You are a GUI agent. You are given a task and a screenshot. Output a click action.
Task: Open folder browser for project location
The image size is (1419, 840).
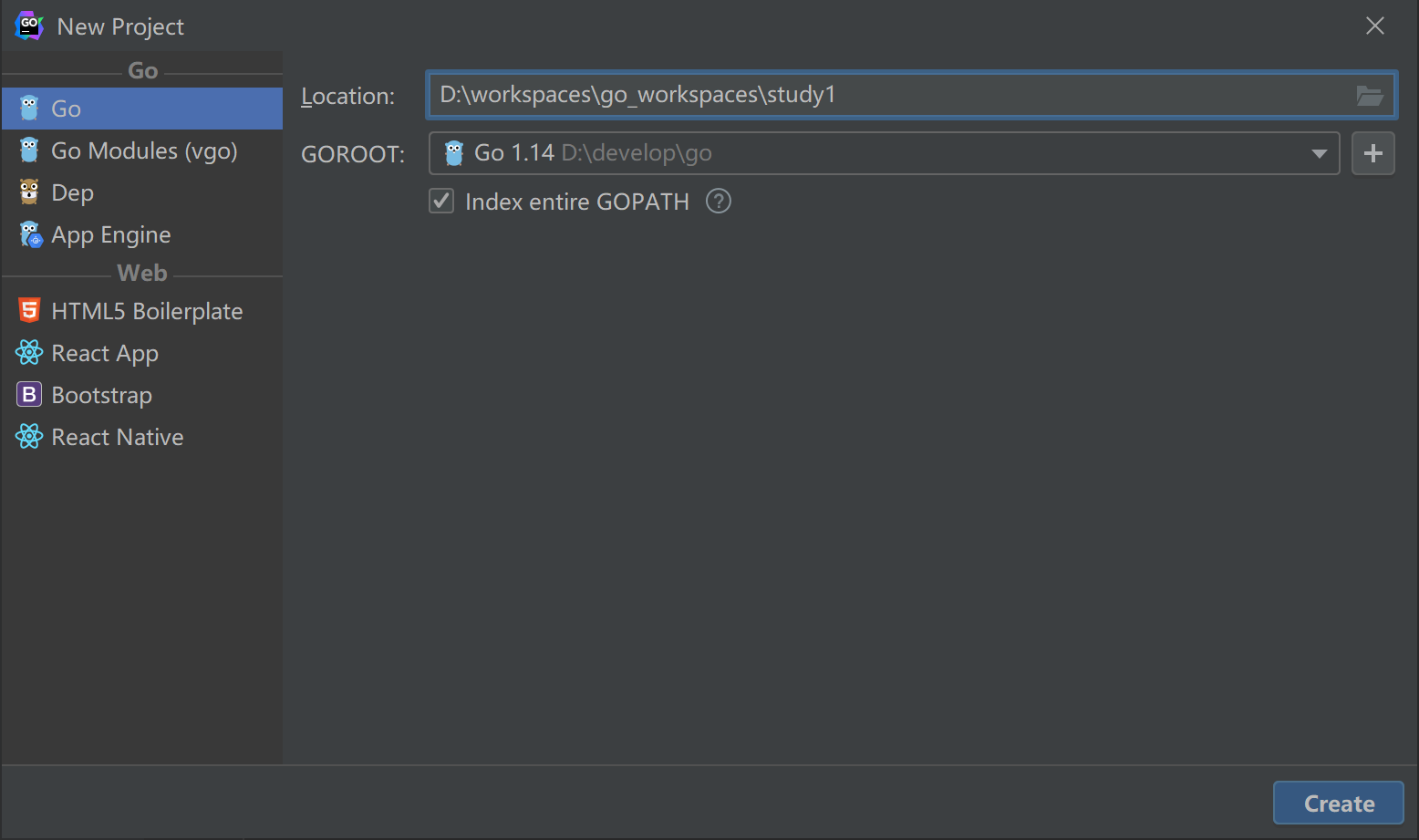(x=1369, y=96)
